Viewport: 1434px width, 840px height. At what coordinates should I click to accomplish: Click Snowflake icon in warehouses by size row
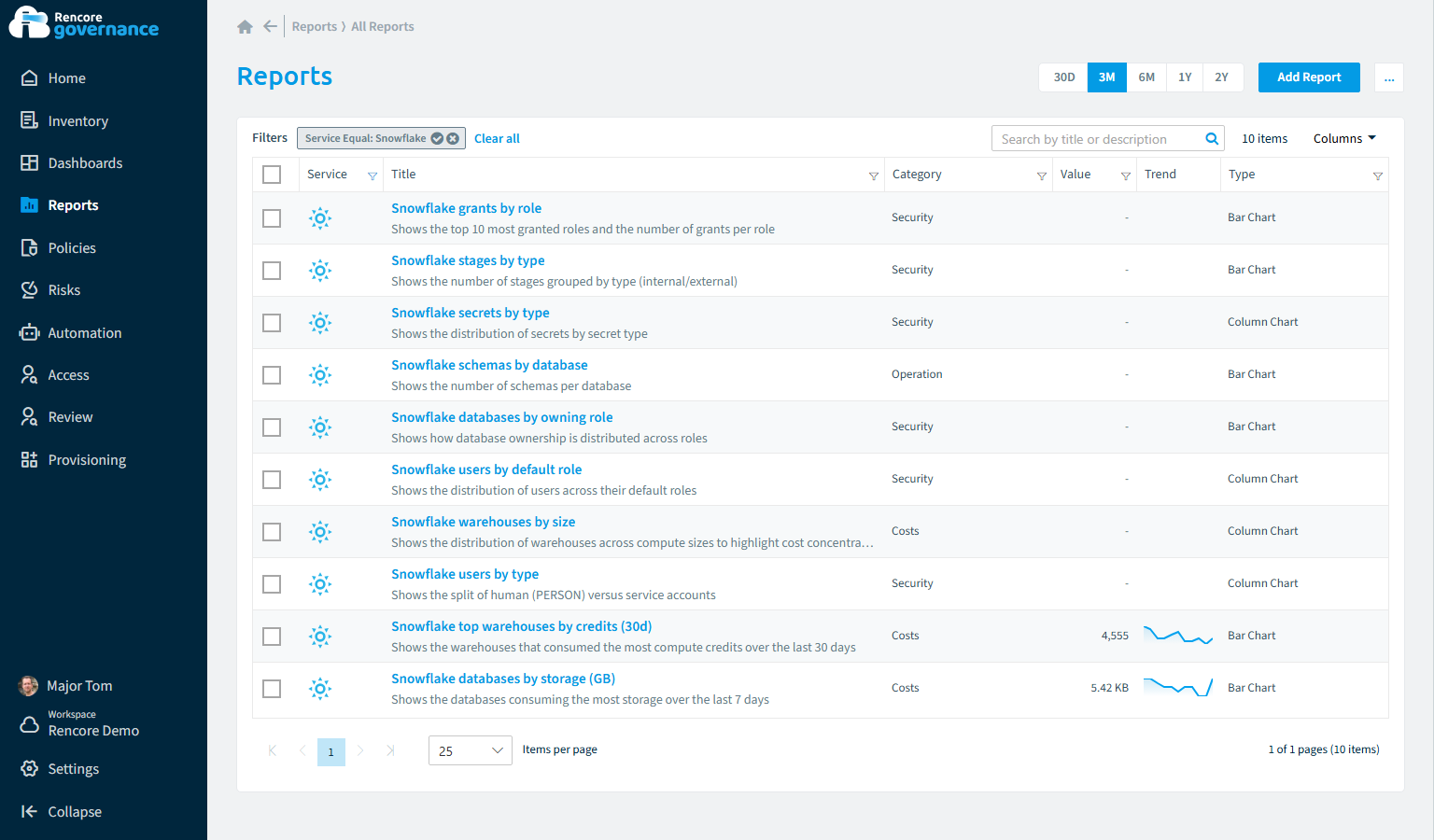320,532
